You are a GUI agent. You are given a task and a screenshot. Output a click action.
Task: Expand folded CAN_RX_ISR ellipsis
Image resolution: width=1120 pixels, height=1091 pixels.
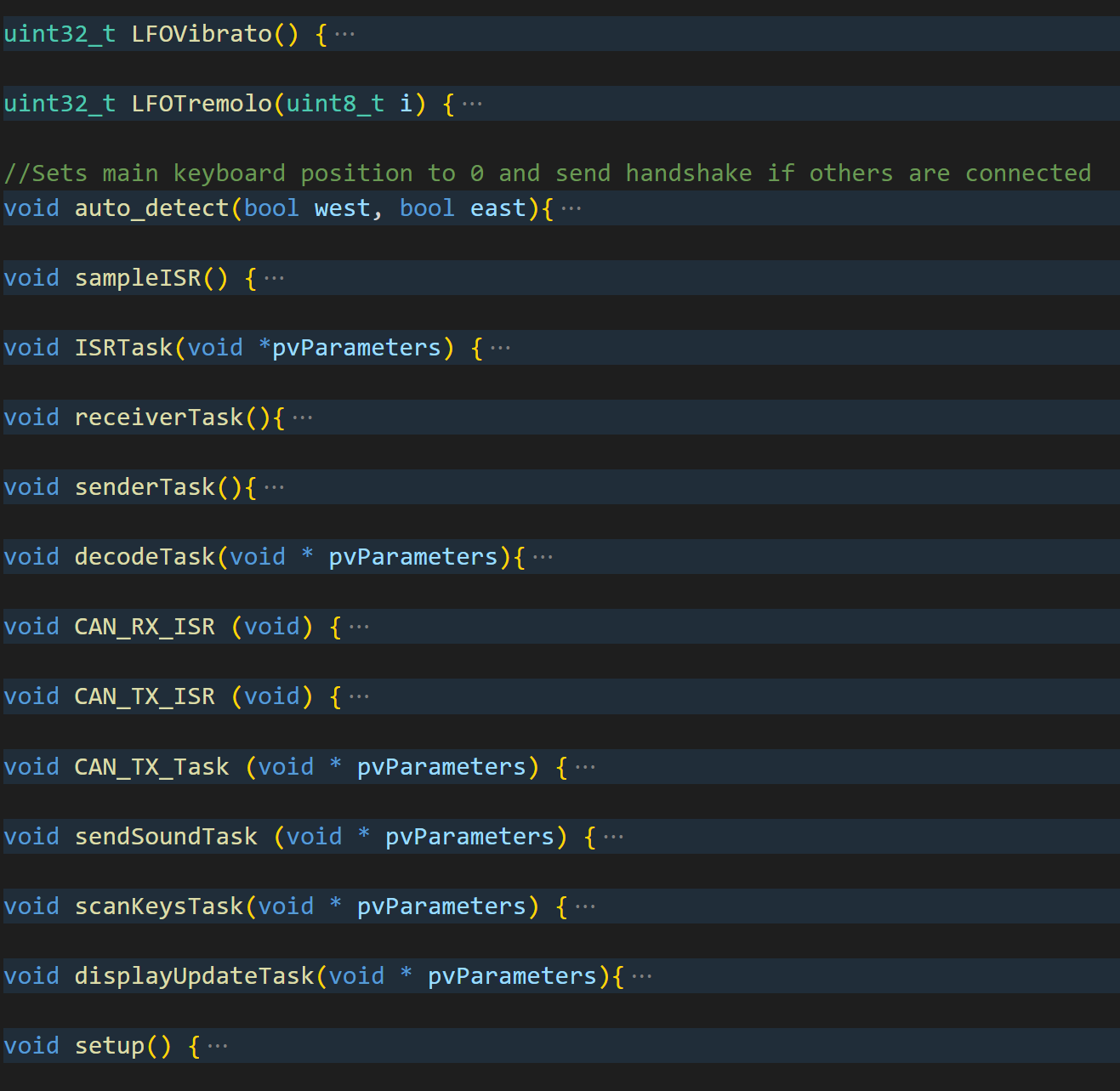click(x=359, y=628)
